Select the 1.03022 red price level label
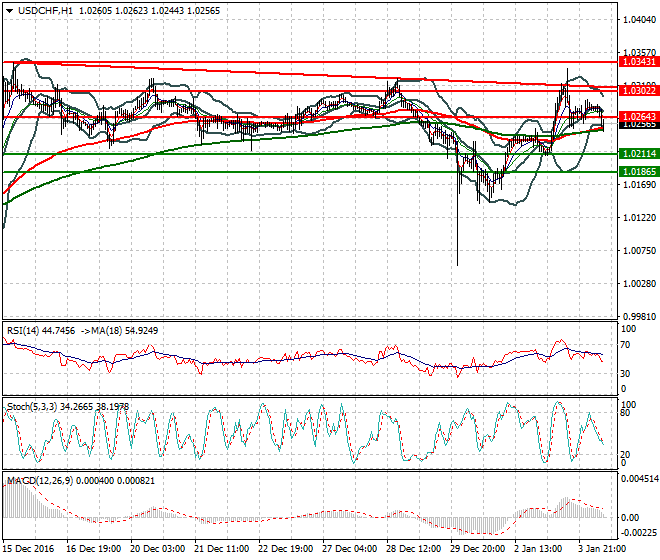The width and height of the screenshot is (660, 560). coord(639,91)
